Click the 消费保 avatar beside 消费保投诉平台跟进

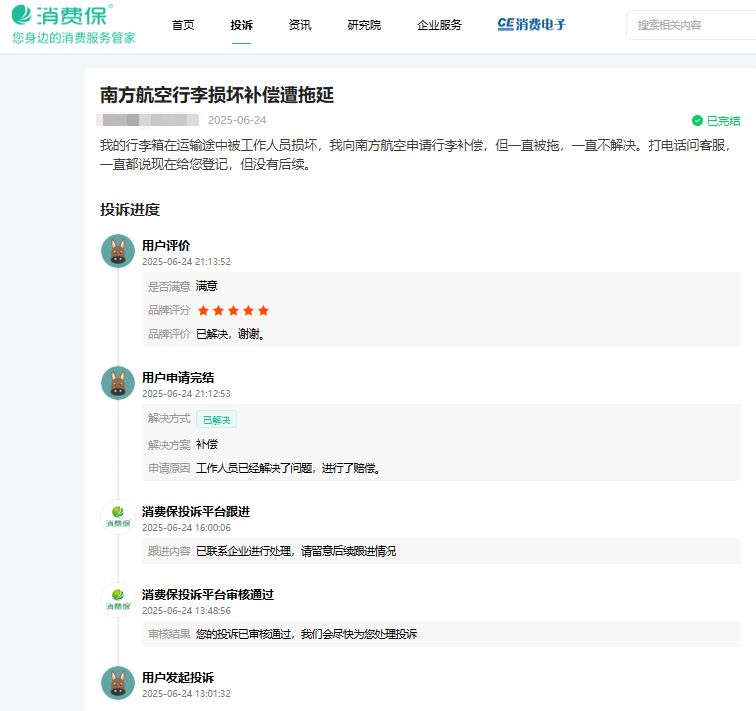[118, 517]
